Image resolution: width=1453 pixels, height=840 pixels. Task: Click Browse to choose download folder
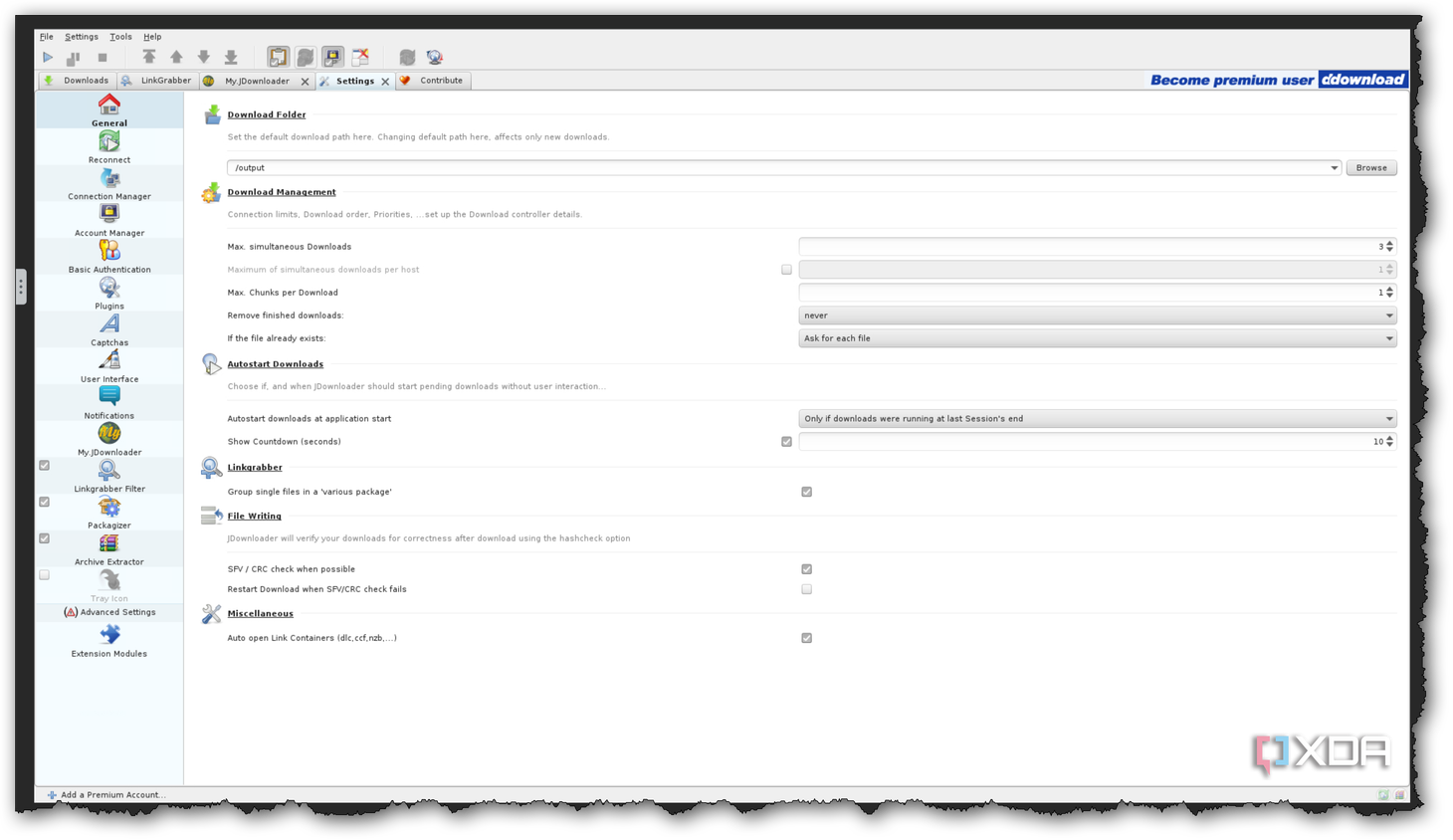[1370, 168]
